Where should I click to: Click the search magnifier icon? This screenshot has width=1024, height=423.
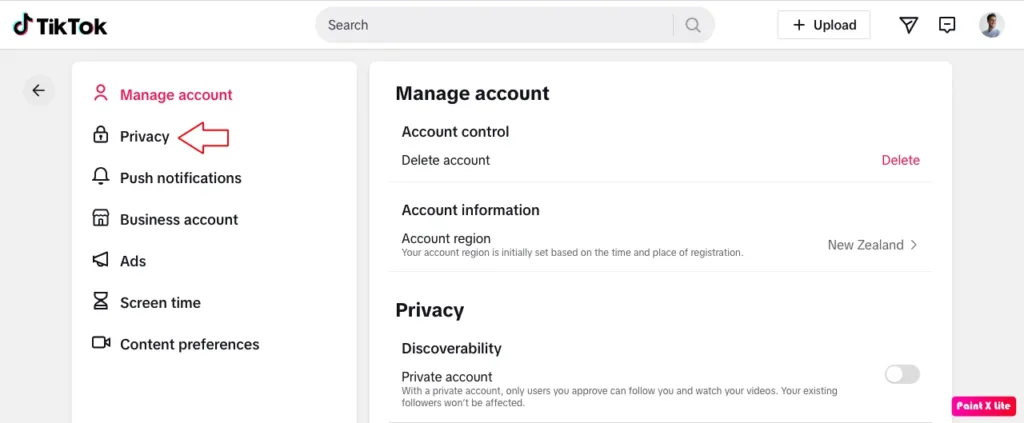692,25
